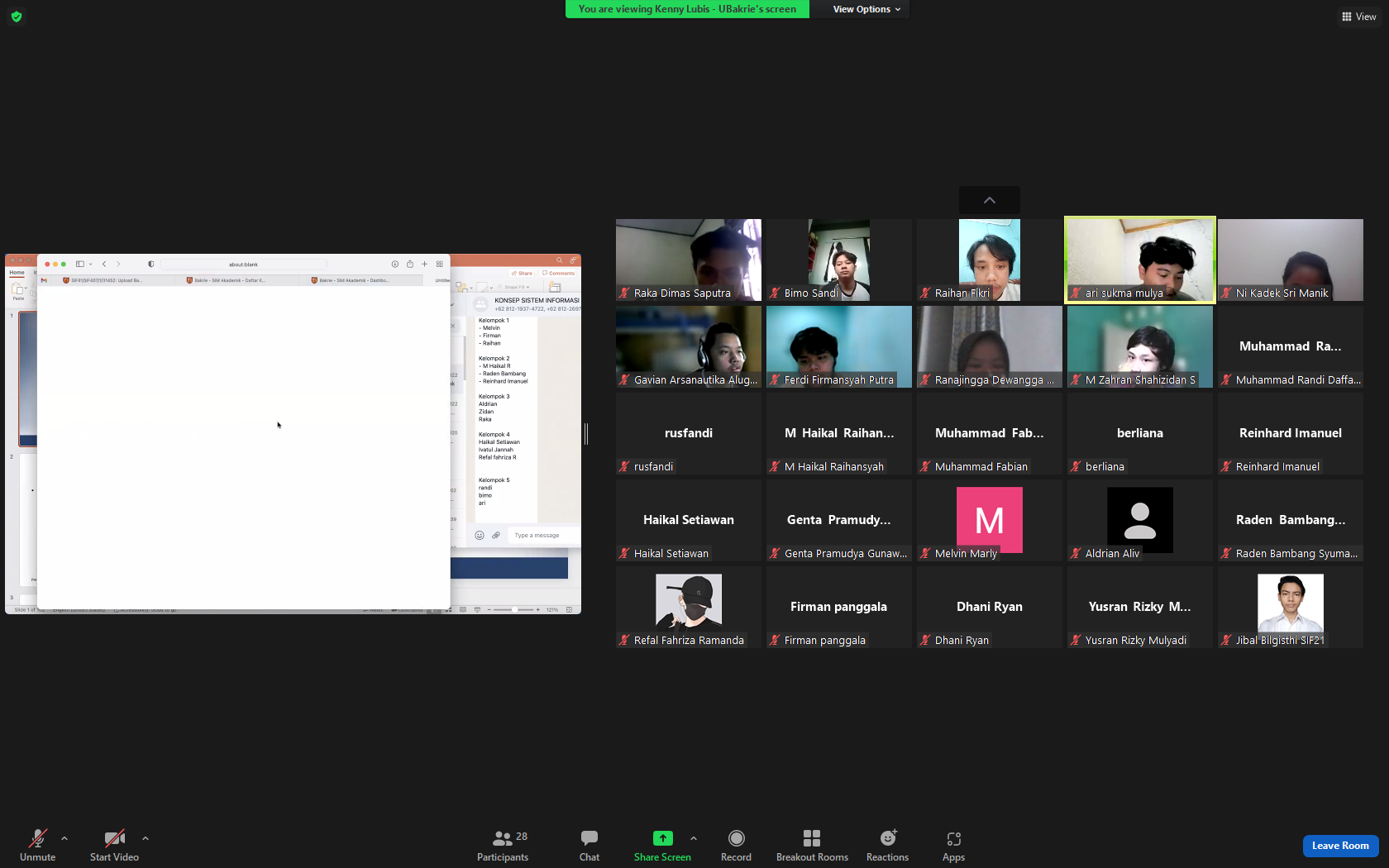The image size is (1389, 868).
Task: Zoom out with the PowerPoint minus button
Action: 489,610
